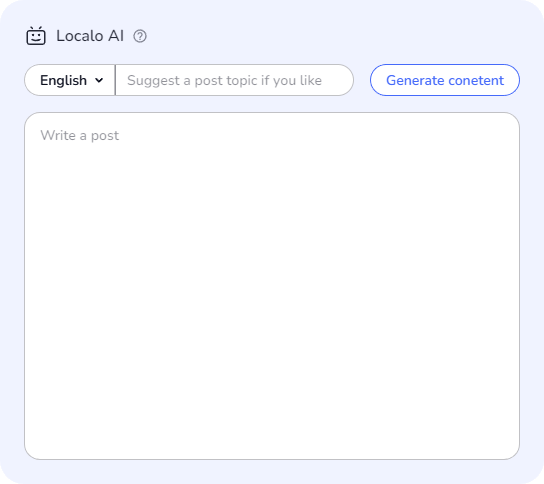The height and width of the screenshot is (484, 544).
Task: Open the question mark help icon
Action: [x=140, y=36]
